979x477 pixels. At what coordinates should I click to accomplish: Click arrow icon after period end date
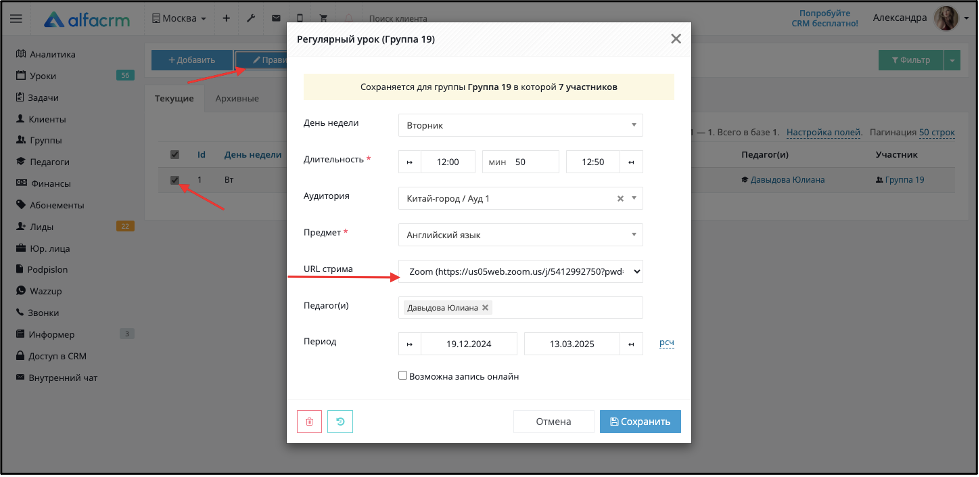click(x=631, y=344)
